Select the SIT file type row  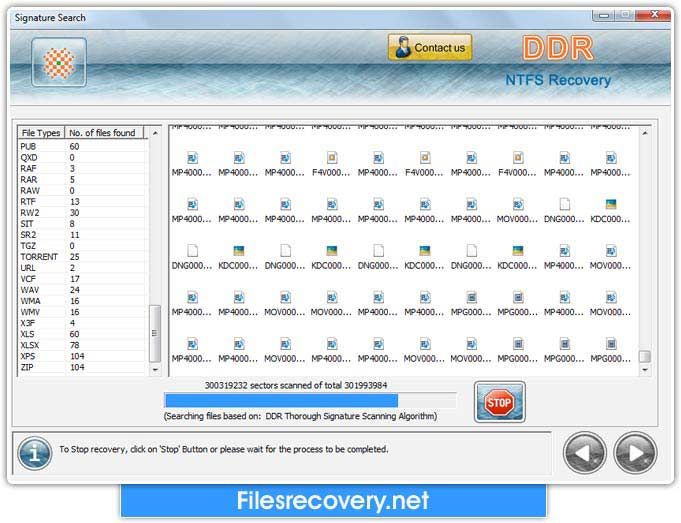[x=82, y=224]
